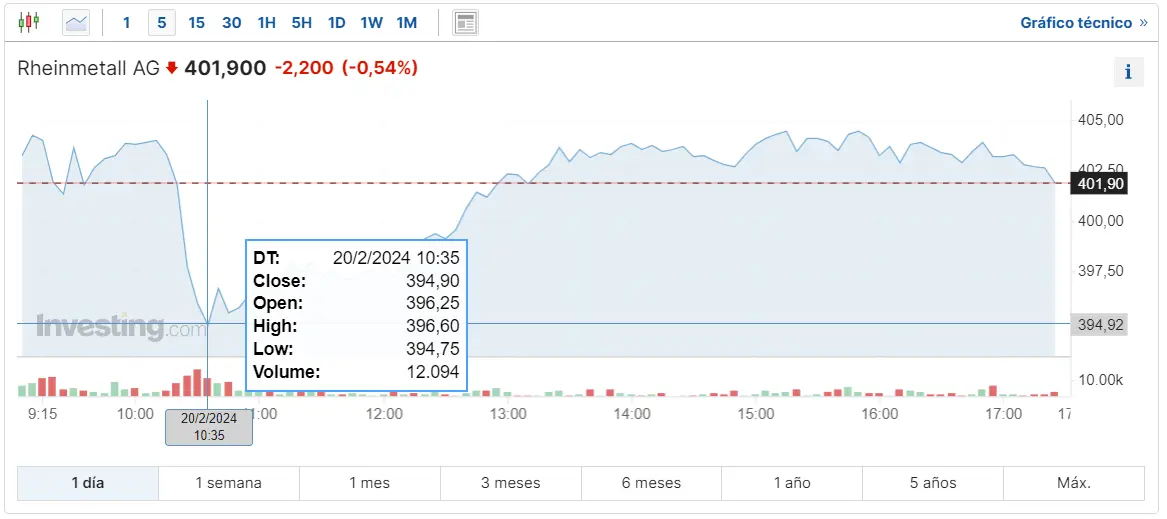Screen dimensions: 1167x519
Task: Show the 1 año range
Action: (x=792, y=483)
